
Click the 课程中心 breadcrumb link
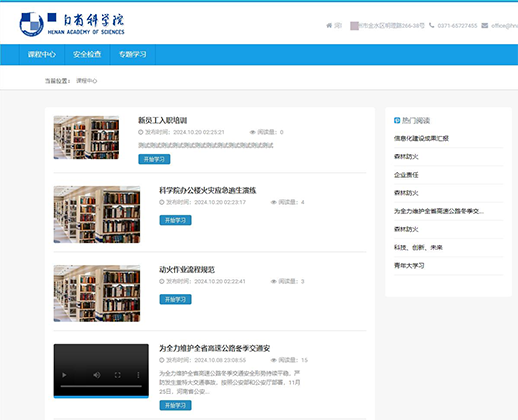tap(86, 81)
